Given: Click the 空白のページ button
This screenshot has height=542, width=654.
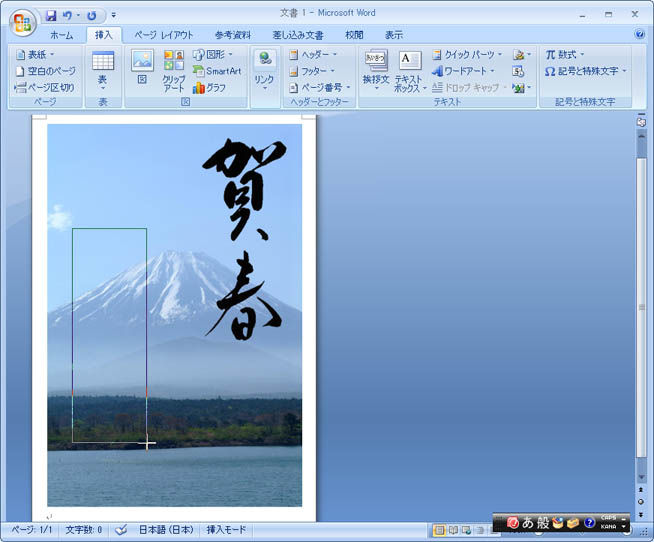Looking at the screenshot, I should click(x=45, y=71).
